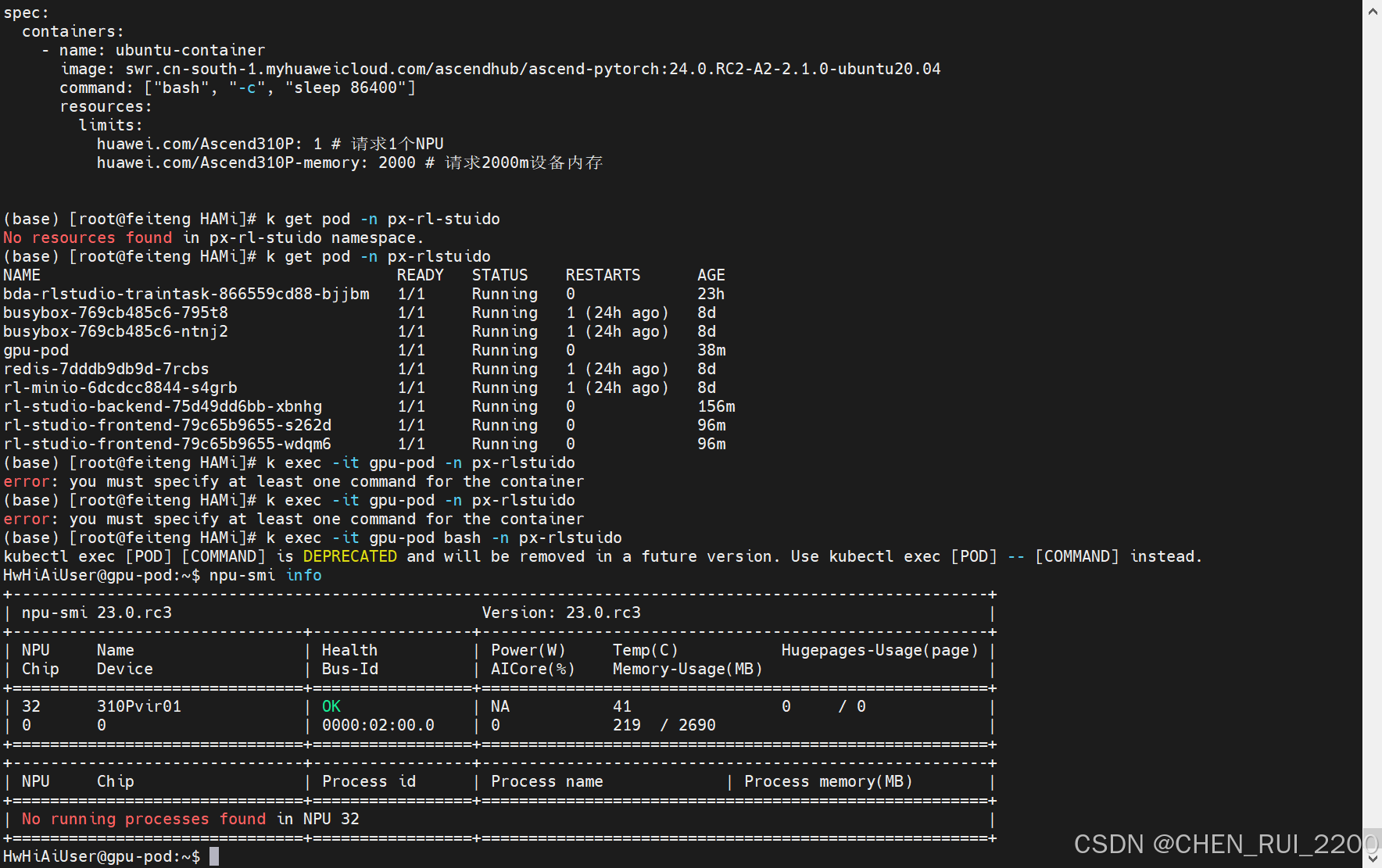Image resolution: width=1382 pixels, height=868 pixels.
Task: Click the Bus-Id value 0000:02:00.0
Action: pos(379,724)
